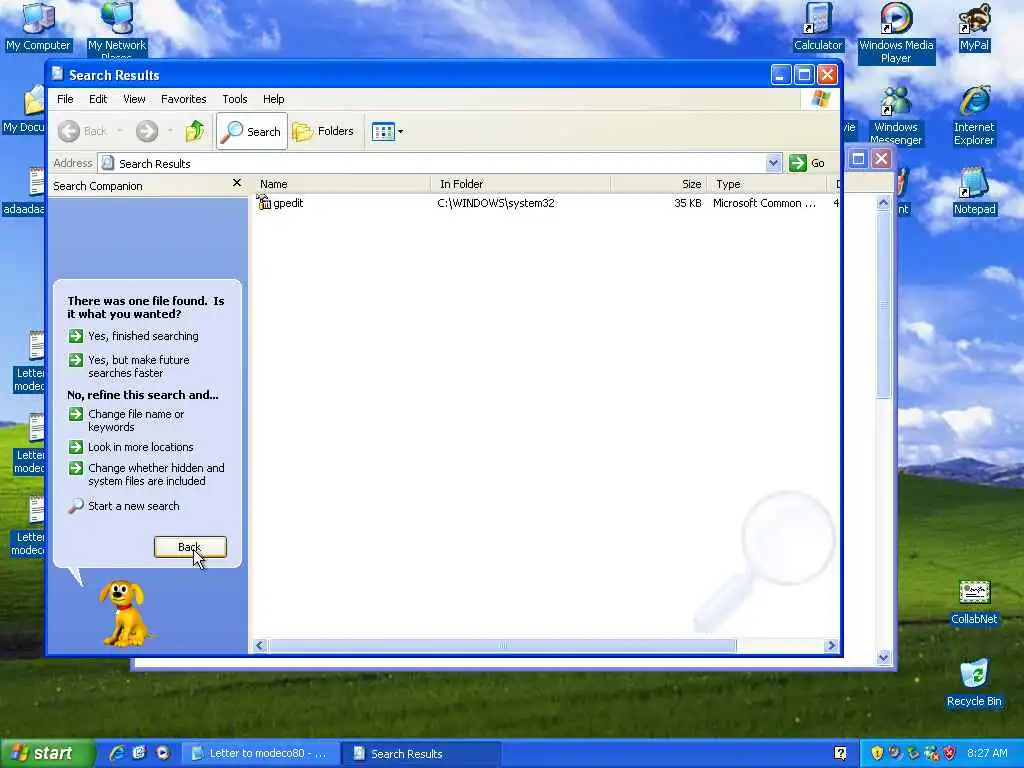This screenshot has width=1024, height=768.
Task: Sort results by Name column
Action: click(x=341, y=184)
